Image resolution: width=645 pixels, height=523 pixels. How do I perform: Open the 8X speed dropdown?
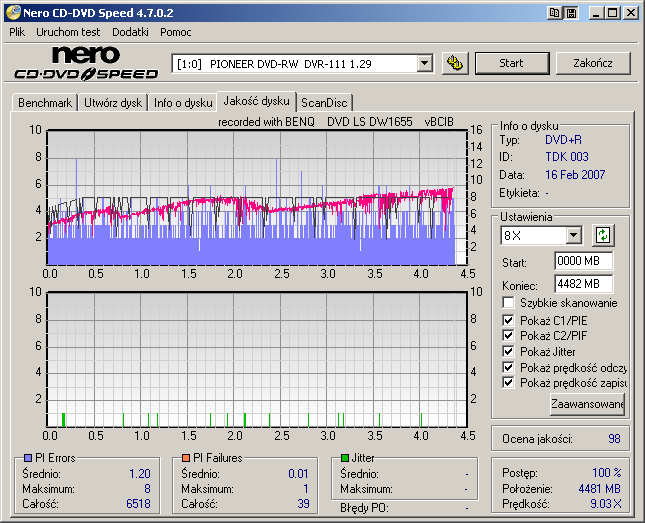(573, 236)
